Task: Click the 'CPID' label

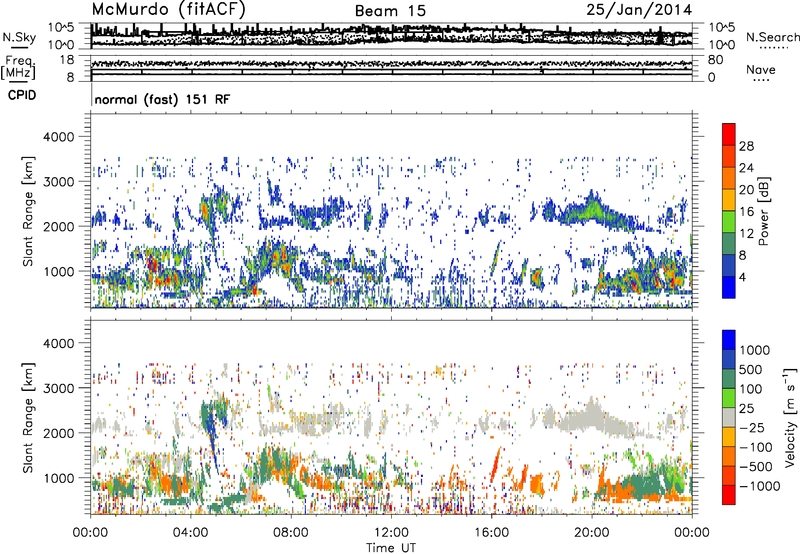Action: (22, 95)
